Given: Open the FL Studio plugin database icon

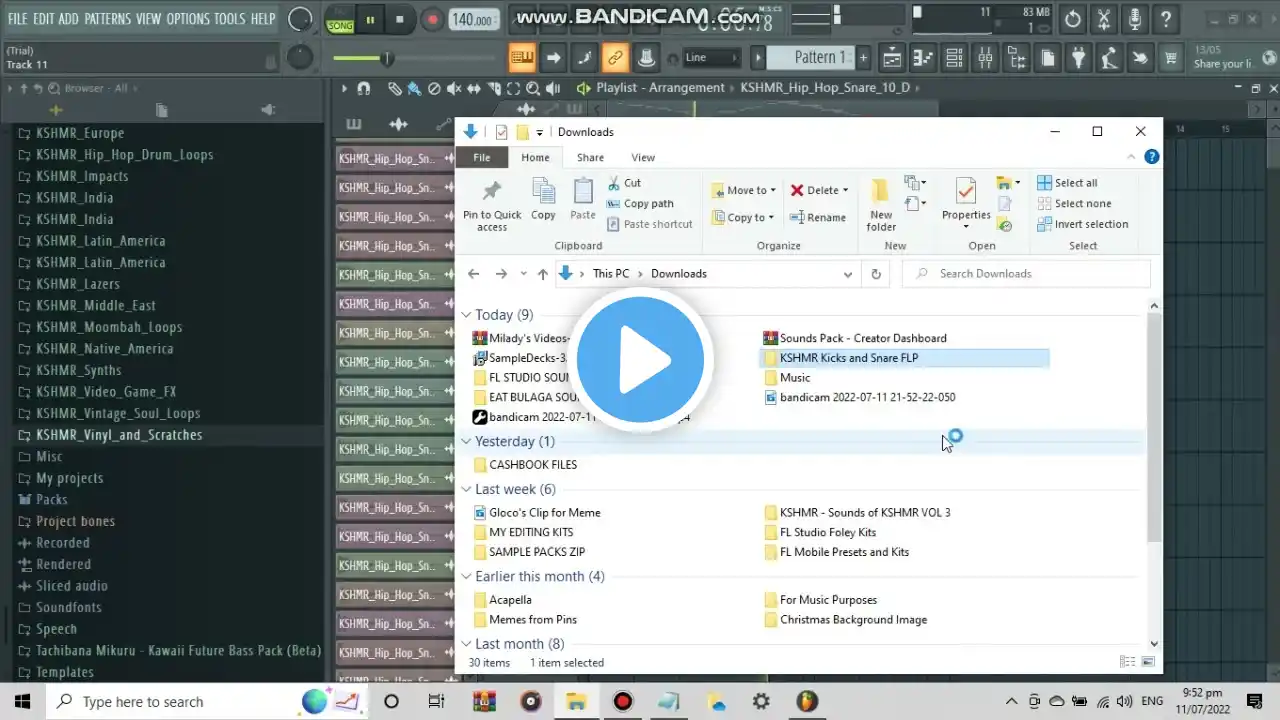Looking at the screenshot, I should (1079, 58).
